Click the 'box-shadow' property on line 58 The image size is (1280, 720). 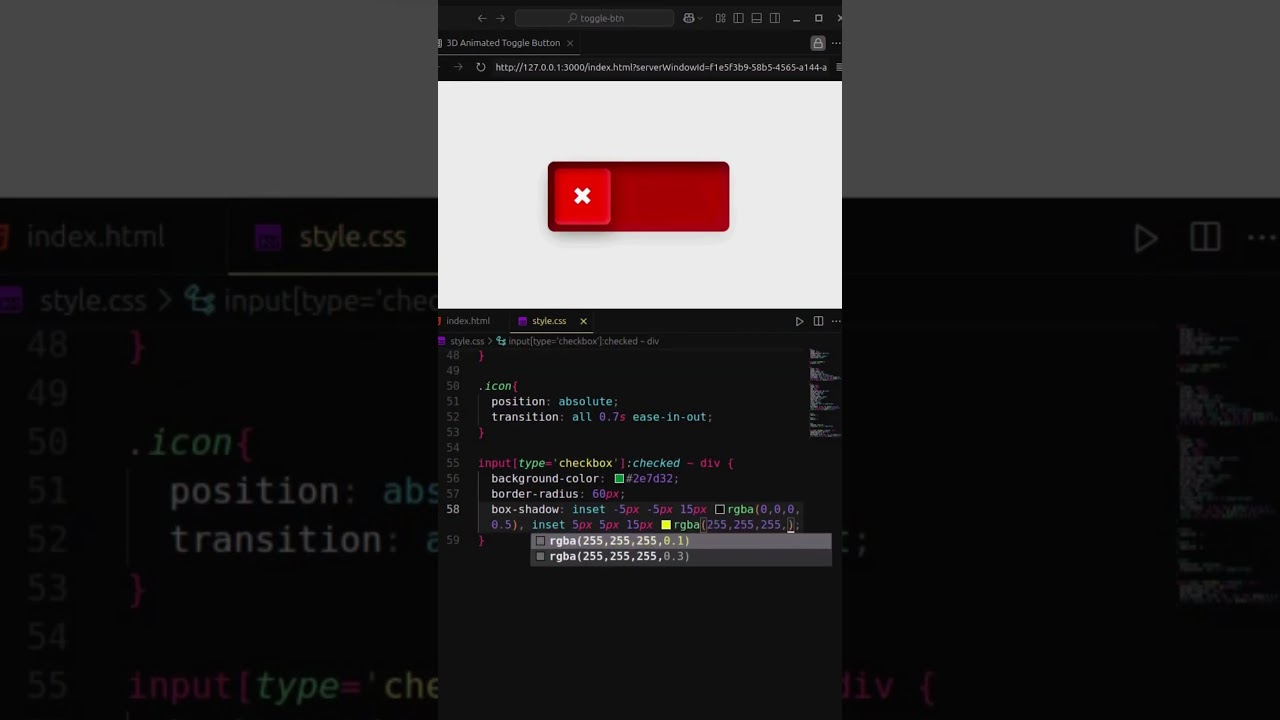524,510
